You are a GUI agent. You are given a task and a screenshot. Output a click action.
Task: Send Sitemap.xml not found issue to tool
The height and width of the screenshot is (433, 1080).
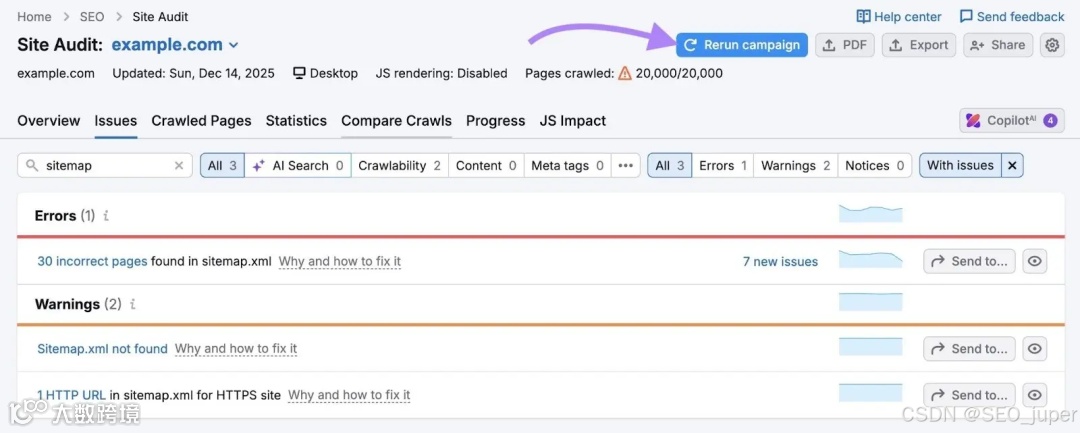969,349
